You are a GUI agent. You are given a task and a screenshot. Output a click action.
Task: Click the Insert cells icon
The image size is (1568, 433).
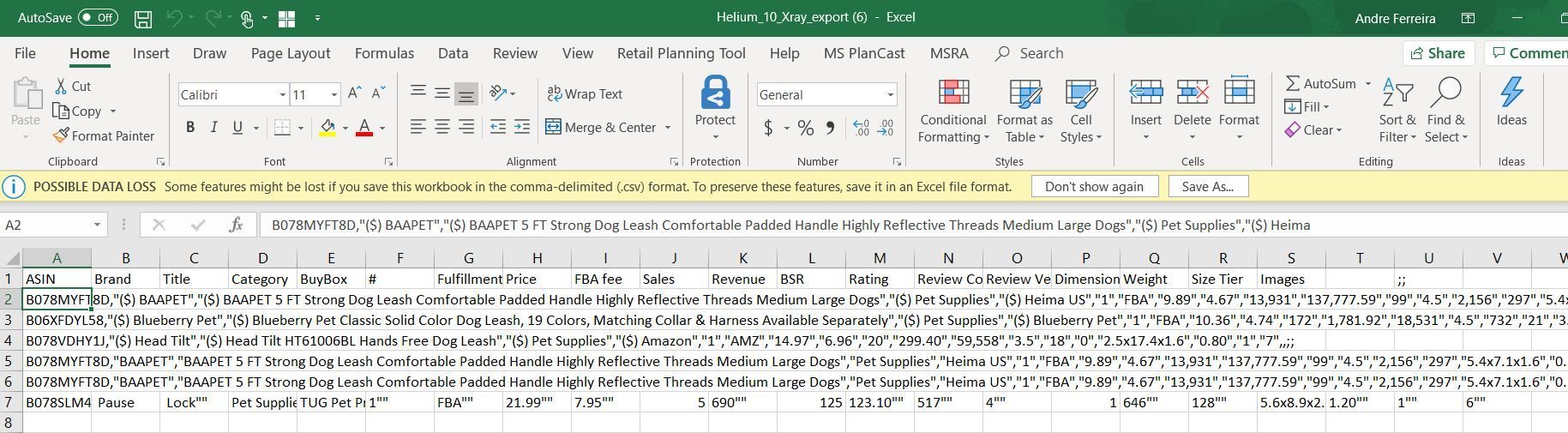pyautogui.click(x=1145, y=92)
